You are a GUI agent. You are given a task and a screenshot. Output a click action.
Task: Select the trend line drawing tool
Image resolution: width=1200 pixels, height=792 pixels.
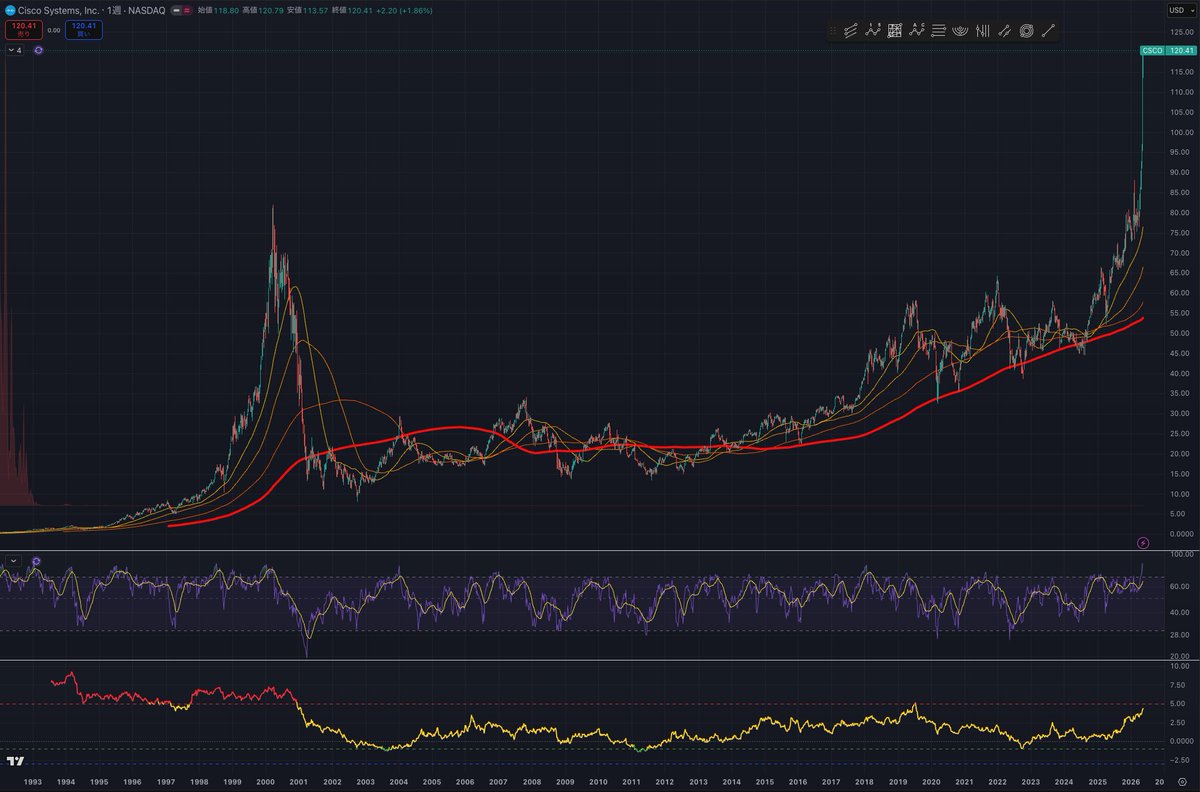[1048, 31]
